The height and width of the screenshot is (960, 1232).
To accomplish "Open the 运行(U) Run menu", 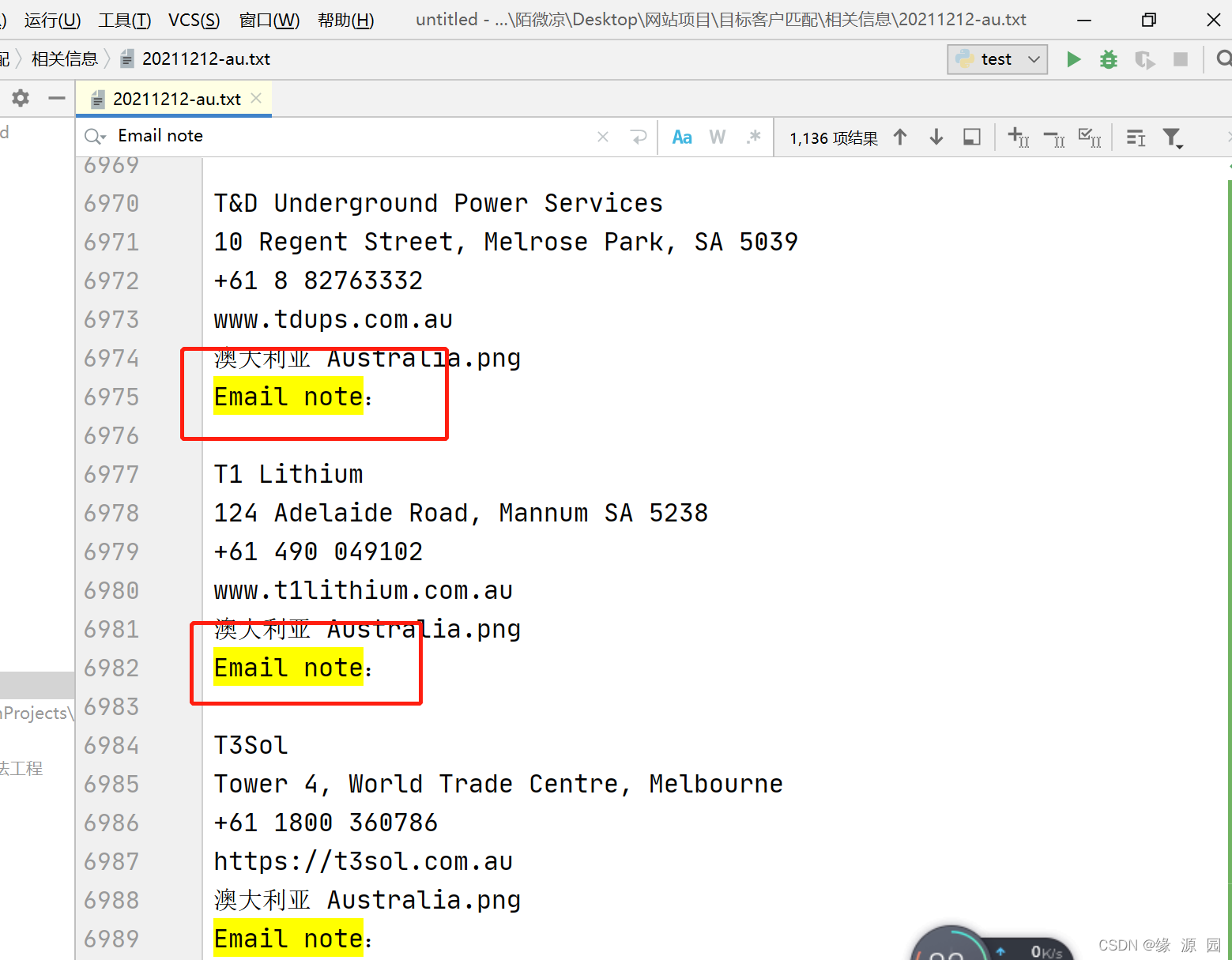I will [53, 20].
